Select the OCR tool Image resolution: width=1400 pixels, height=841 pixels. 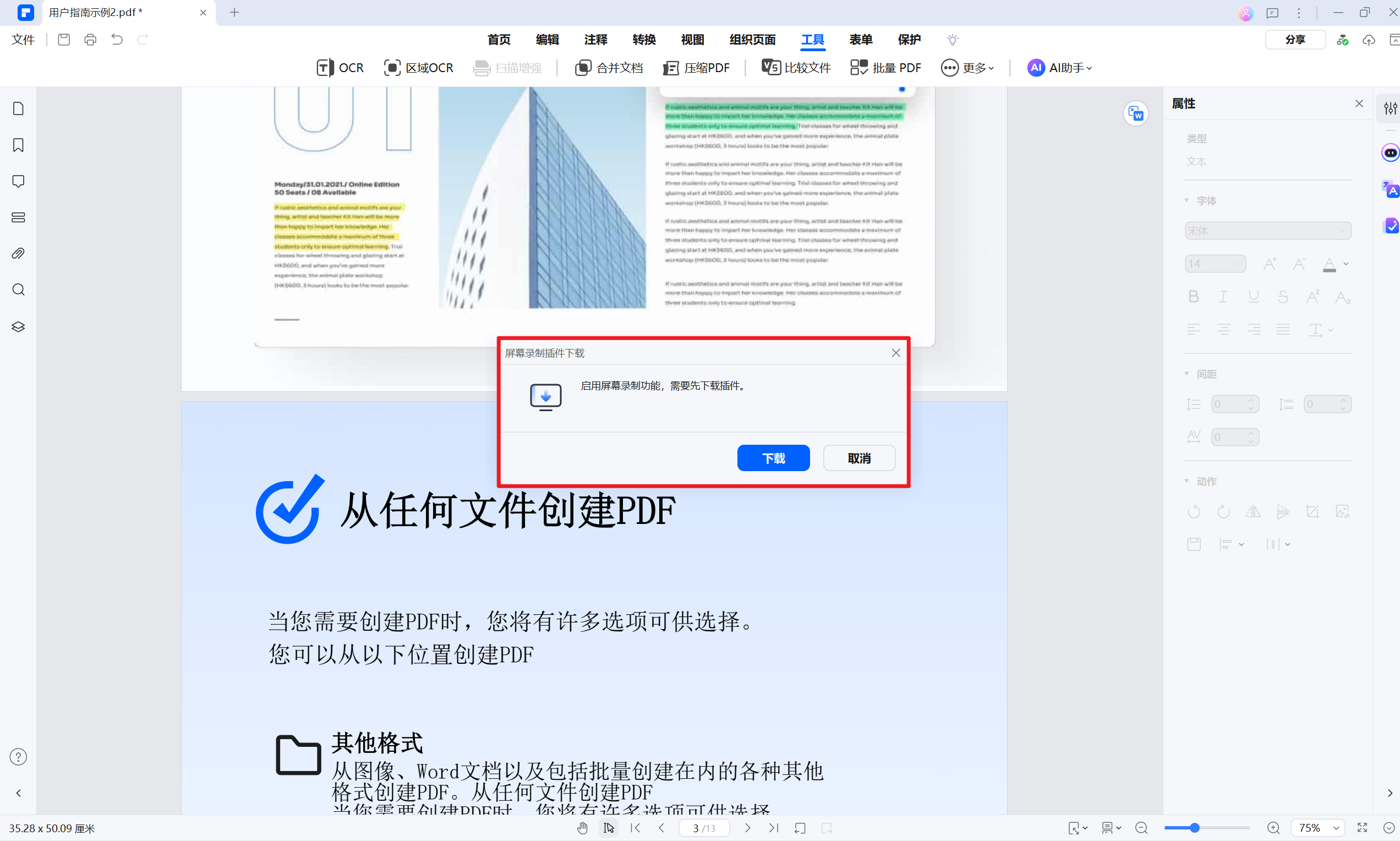pos(339,68)
